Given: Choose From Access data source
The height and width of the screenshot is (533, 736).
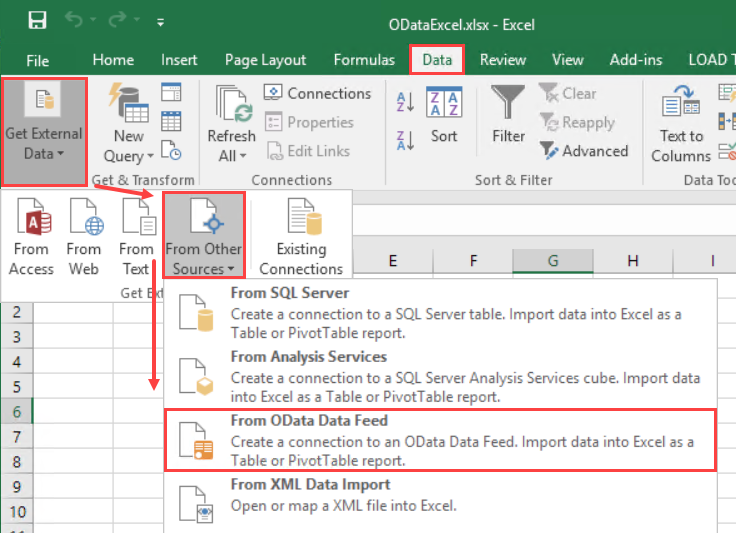Looking at the screenshot, I should tap(31, 236).
